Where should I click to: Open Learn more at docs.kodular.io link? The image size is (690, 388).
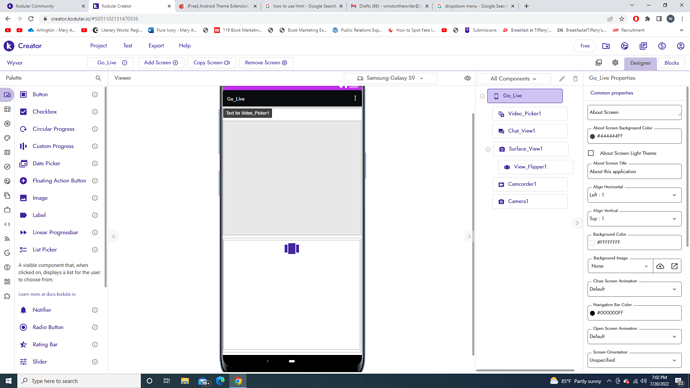pyautogui.click(x=47, y=294)
